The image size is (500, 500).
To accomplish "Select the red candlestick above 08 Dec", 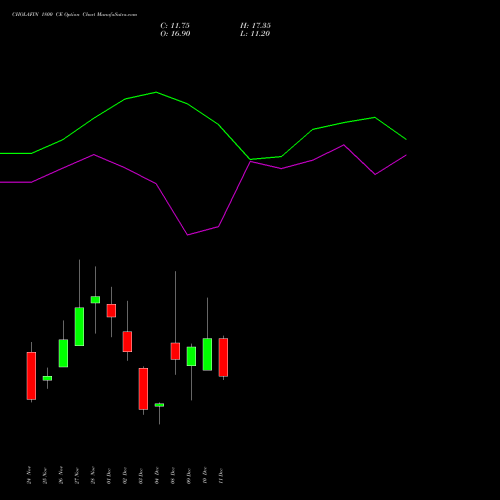I will 175,351.
